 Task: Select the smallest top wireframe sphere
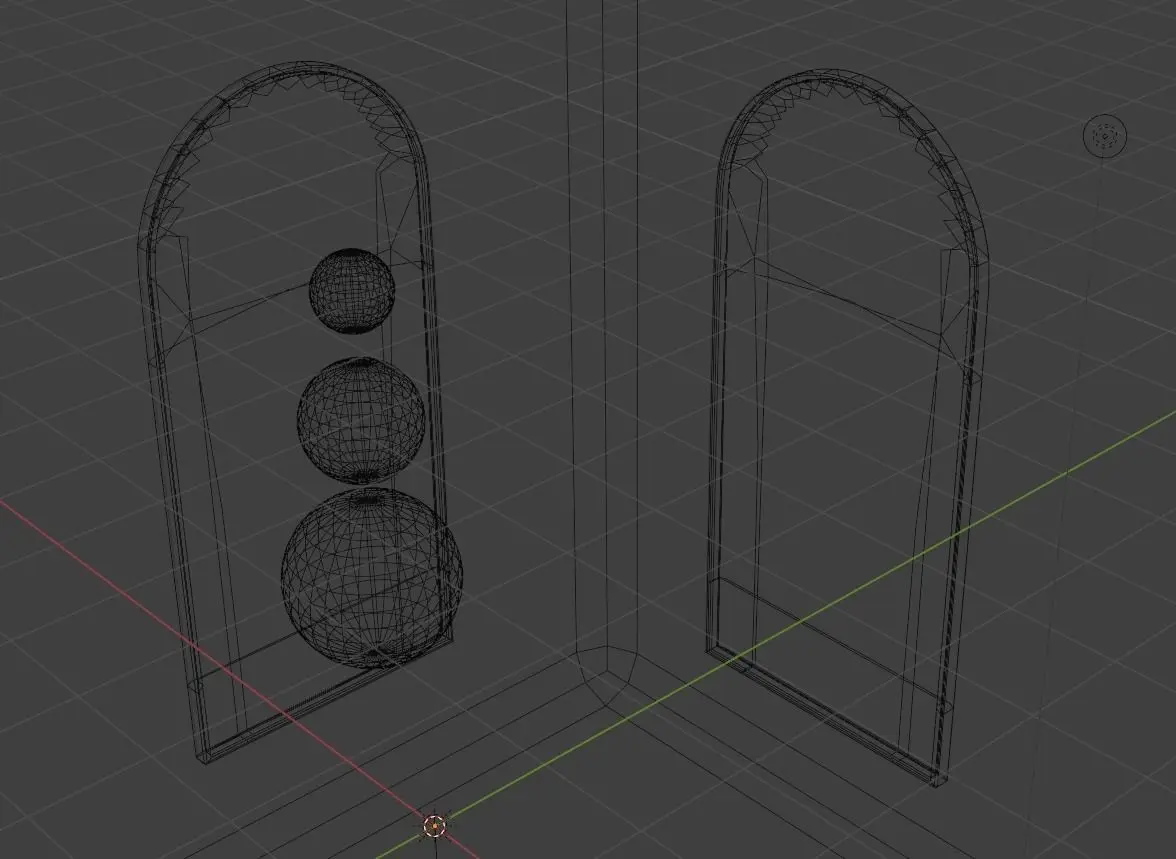pos(352,291)
